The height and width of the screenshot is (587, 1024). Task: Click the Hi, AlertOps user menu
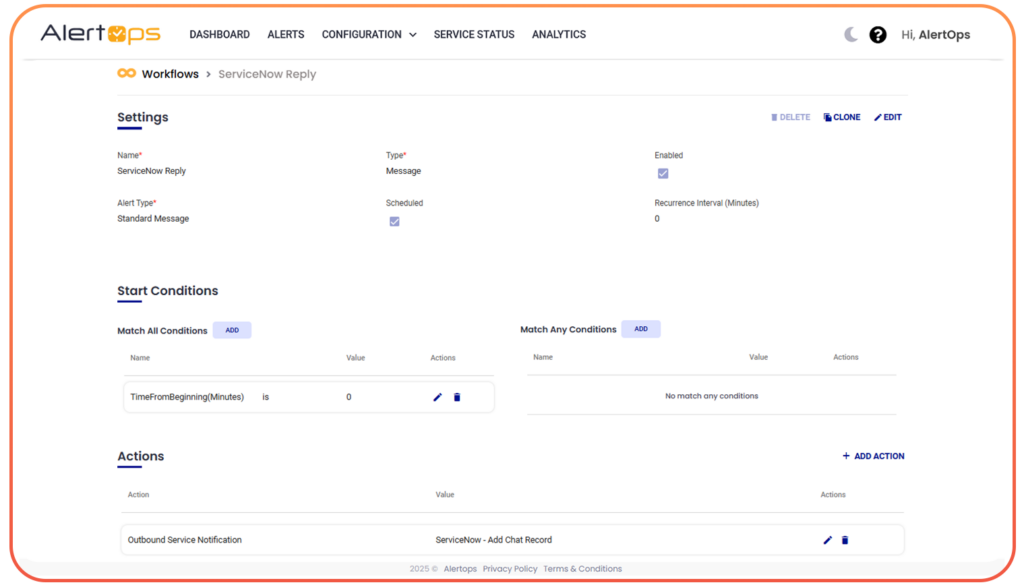pyautogui.click(x=935, y=34)
